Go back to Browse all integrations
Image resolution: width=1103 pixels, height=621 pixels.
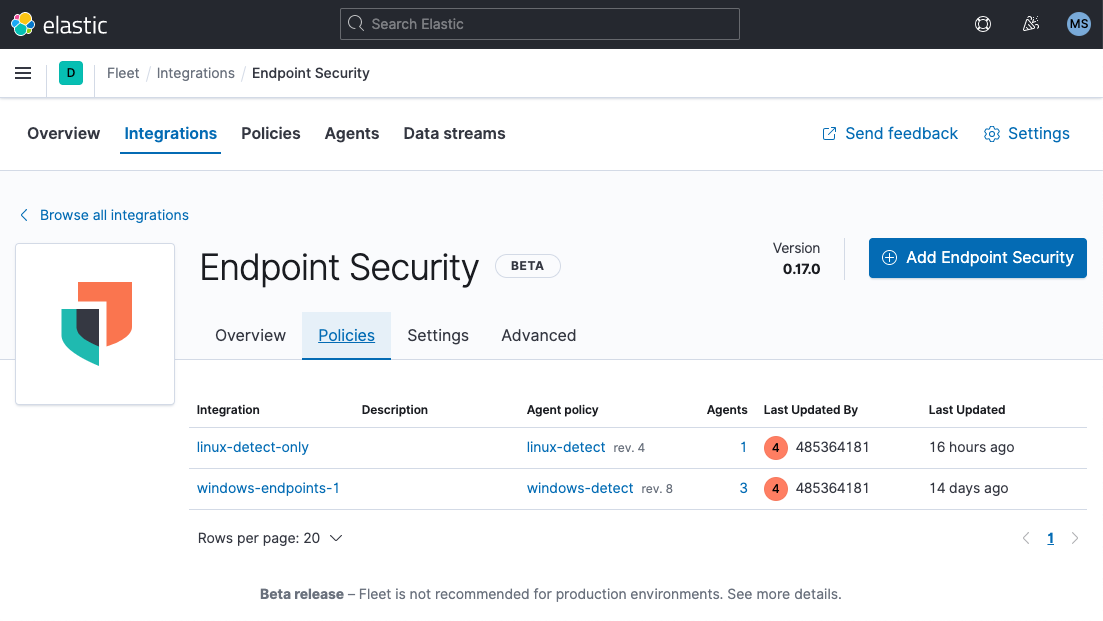click(x=104, y=215)
